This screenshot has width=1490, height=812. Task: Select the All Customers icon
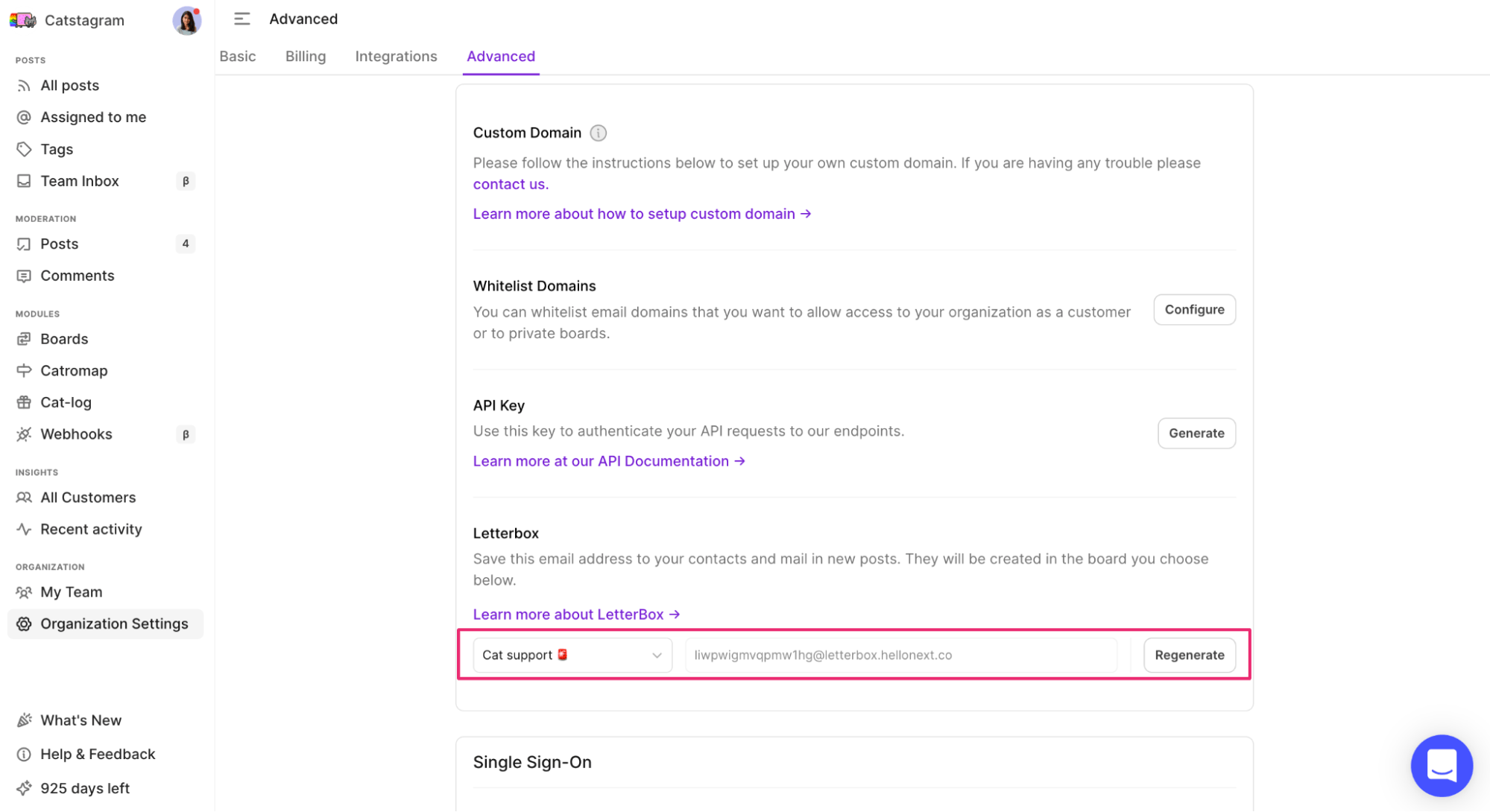[25, 497]
